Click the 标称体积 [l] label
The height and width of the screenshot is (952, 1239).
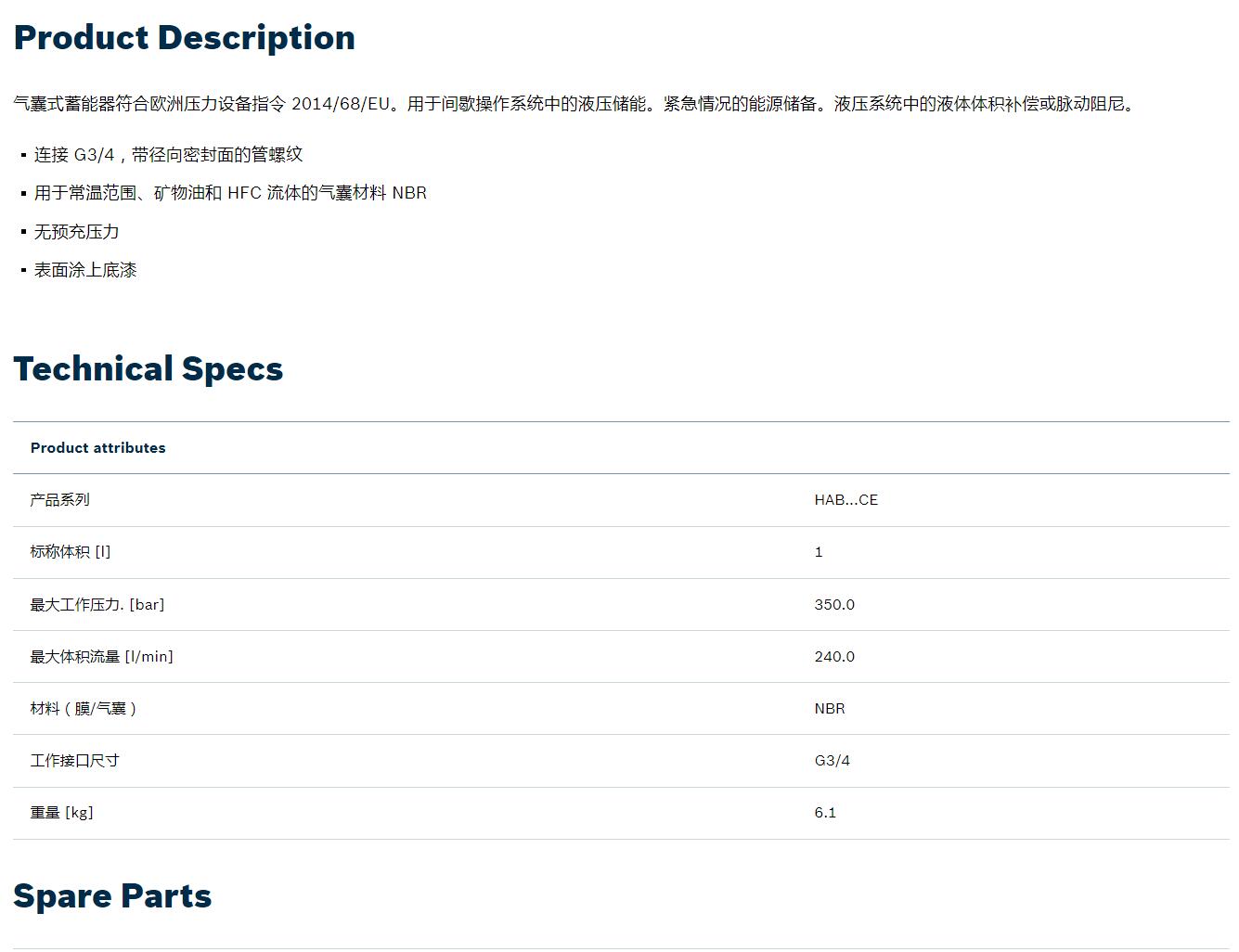[70, 551]
